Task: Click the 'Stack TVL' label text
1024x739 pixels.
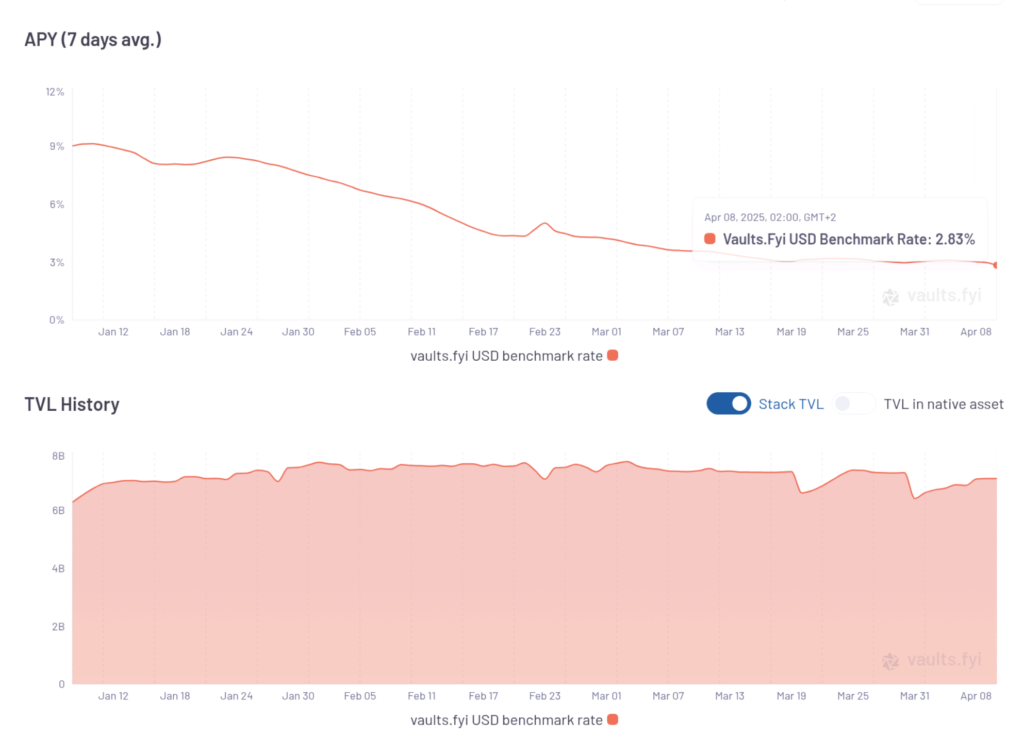Action: [790, 403]
